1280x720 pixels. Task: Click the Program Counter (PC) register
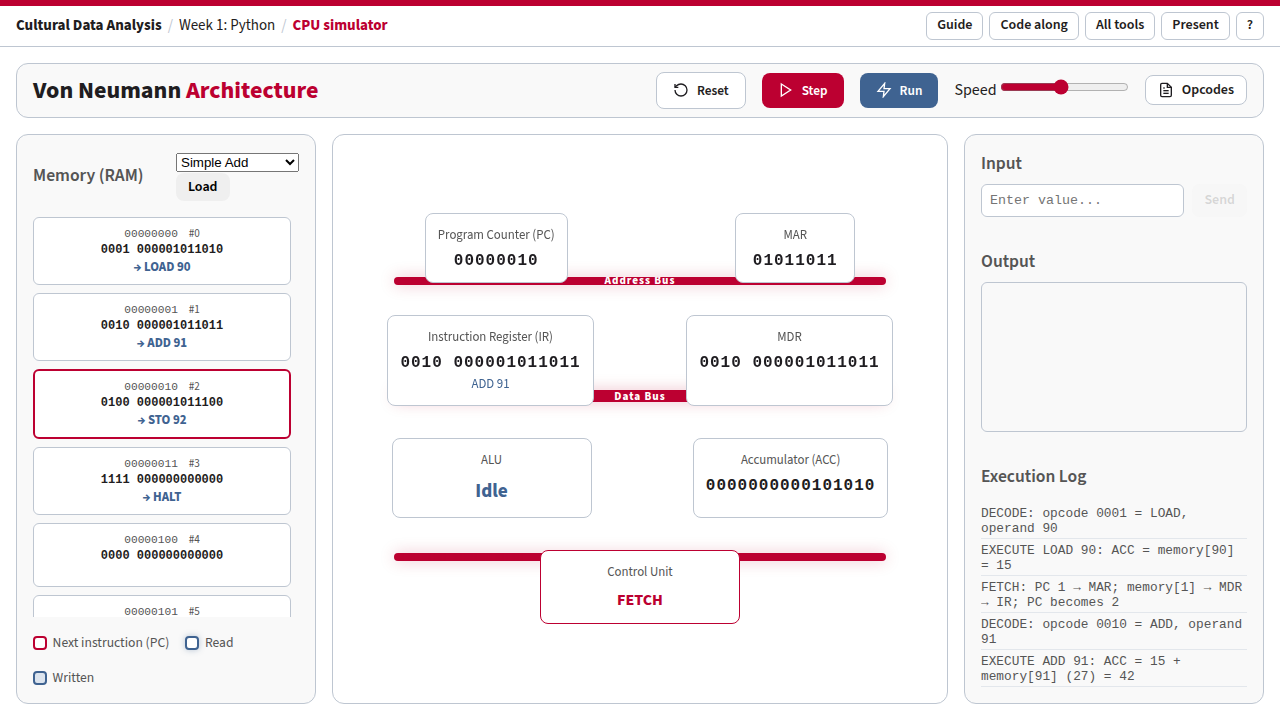coord(496,248)
